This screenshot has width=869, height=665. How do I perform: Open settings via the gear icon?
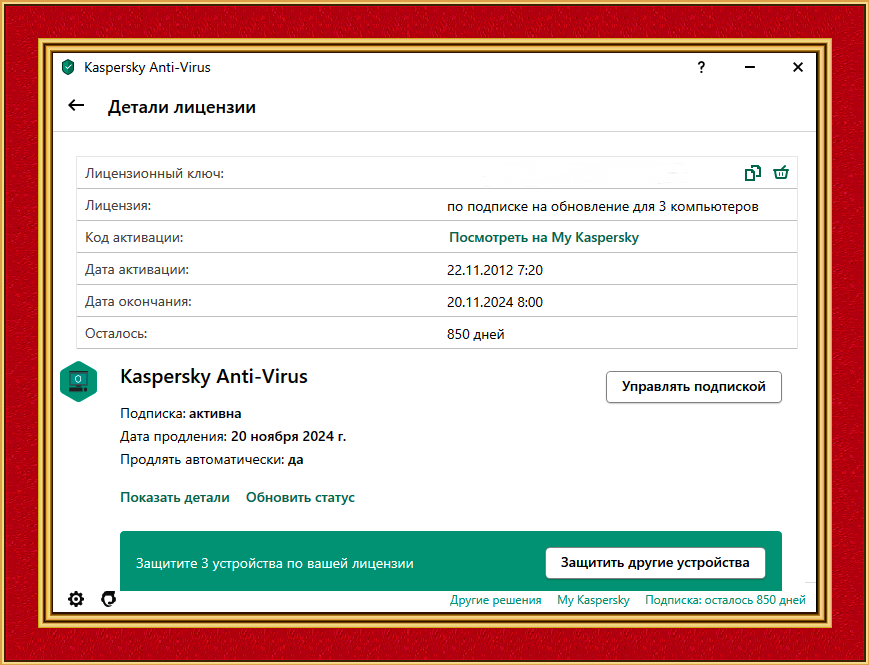pyautogui.click(x=76, y=598)
